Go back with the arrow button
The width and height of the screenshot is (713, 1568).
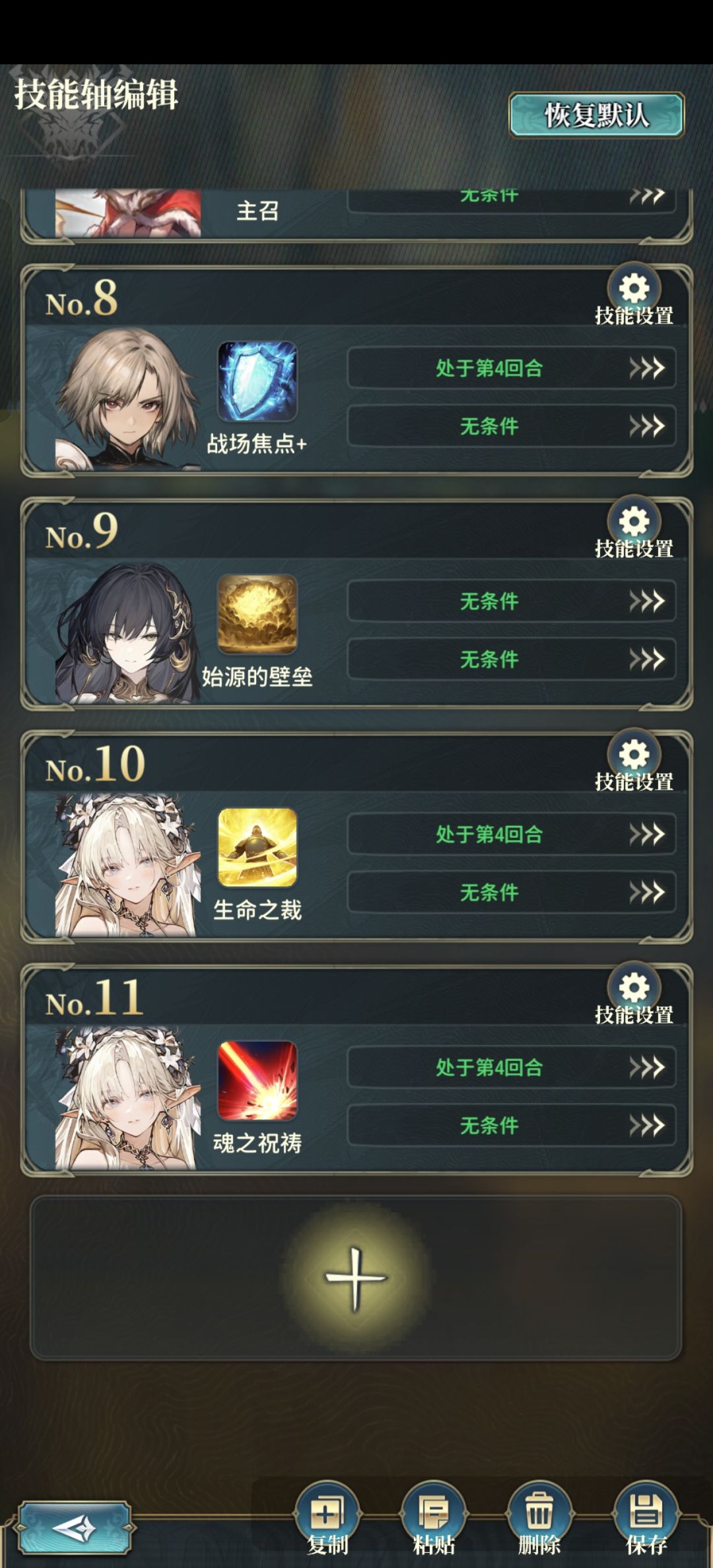point(74,1528)
